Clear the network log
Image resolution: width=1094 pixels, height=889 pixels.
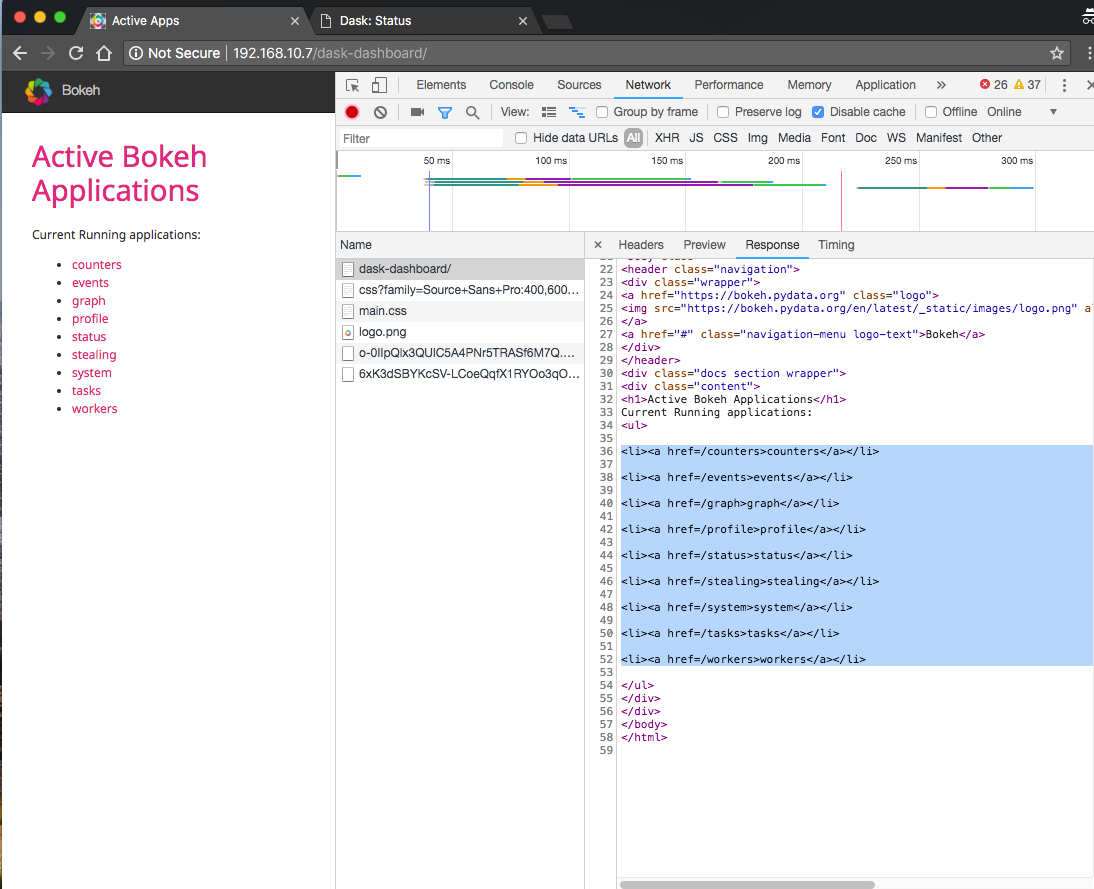(380, 112)
